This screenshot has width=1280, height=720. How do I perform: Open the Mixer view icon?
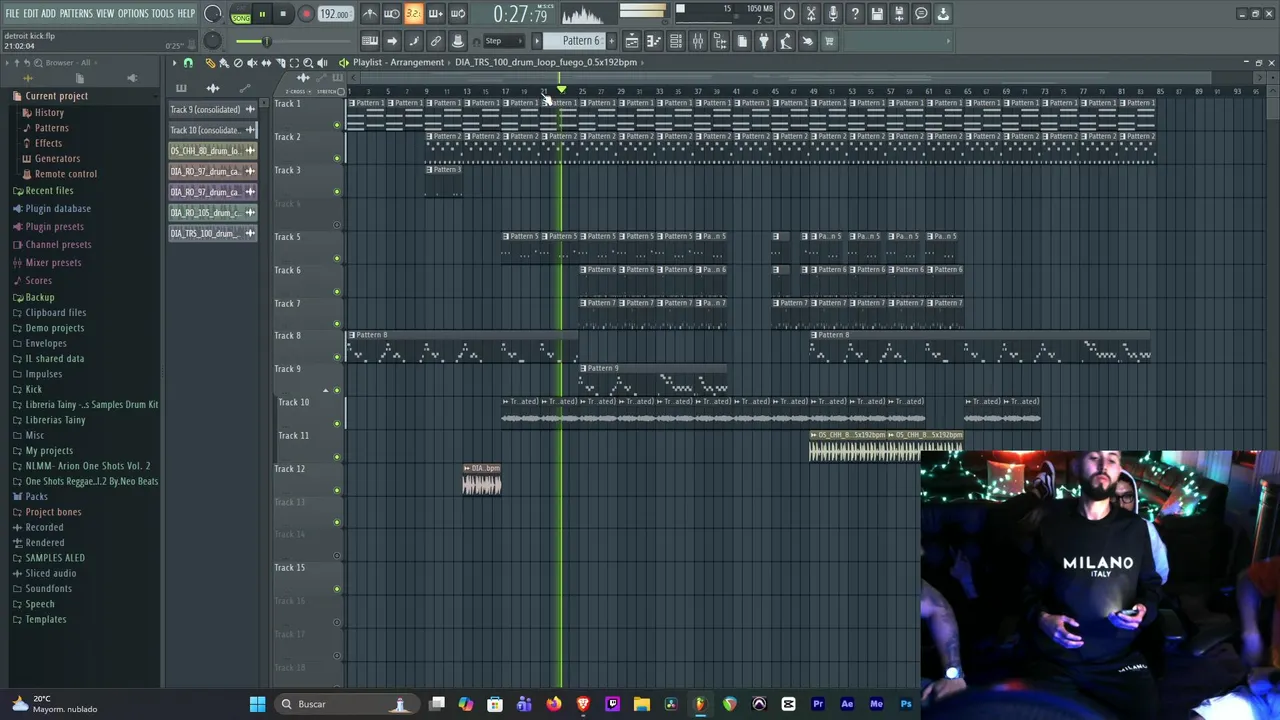click(x=697, y=41)
